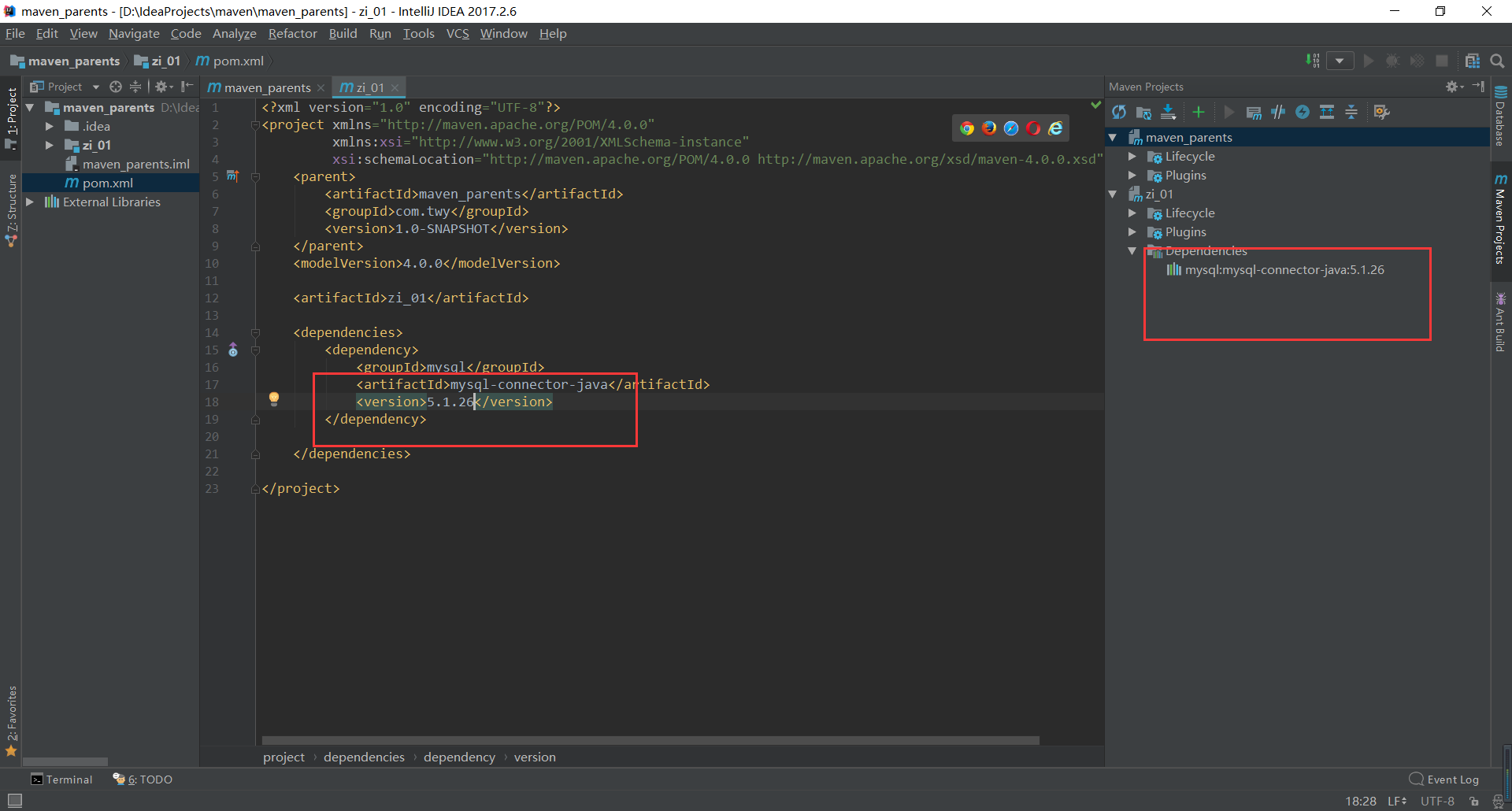
Task: Toggle the Project tool window tab
Action: 11,118
